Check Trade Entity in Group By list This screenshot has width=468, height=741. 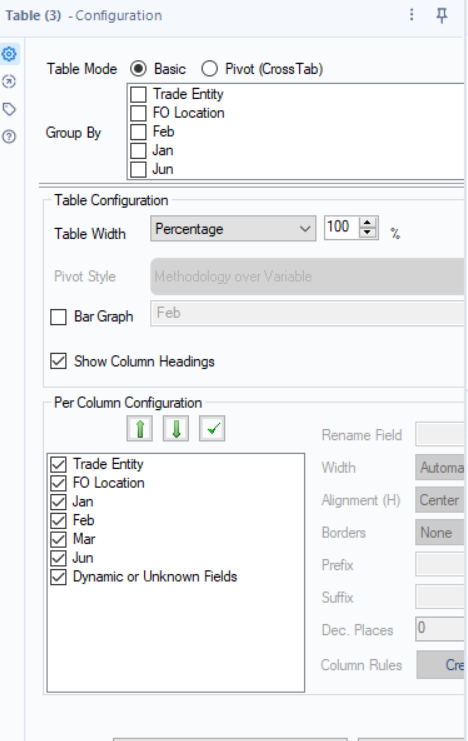coord(138,95)
